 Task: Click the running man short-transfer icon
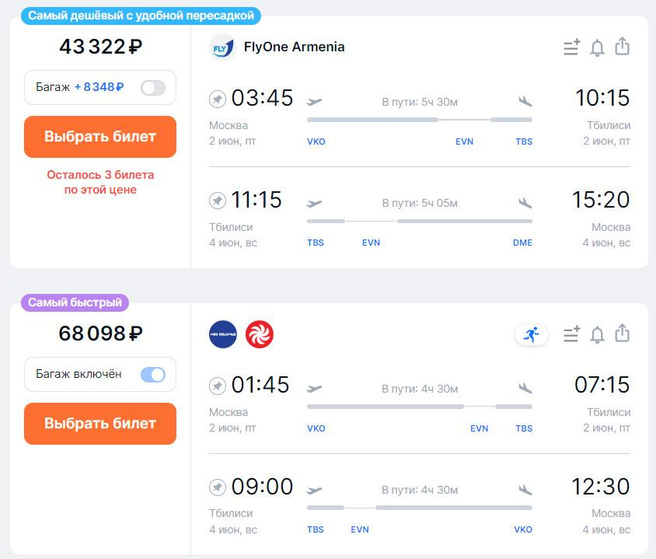tap(532, 335)
